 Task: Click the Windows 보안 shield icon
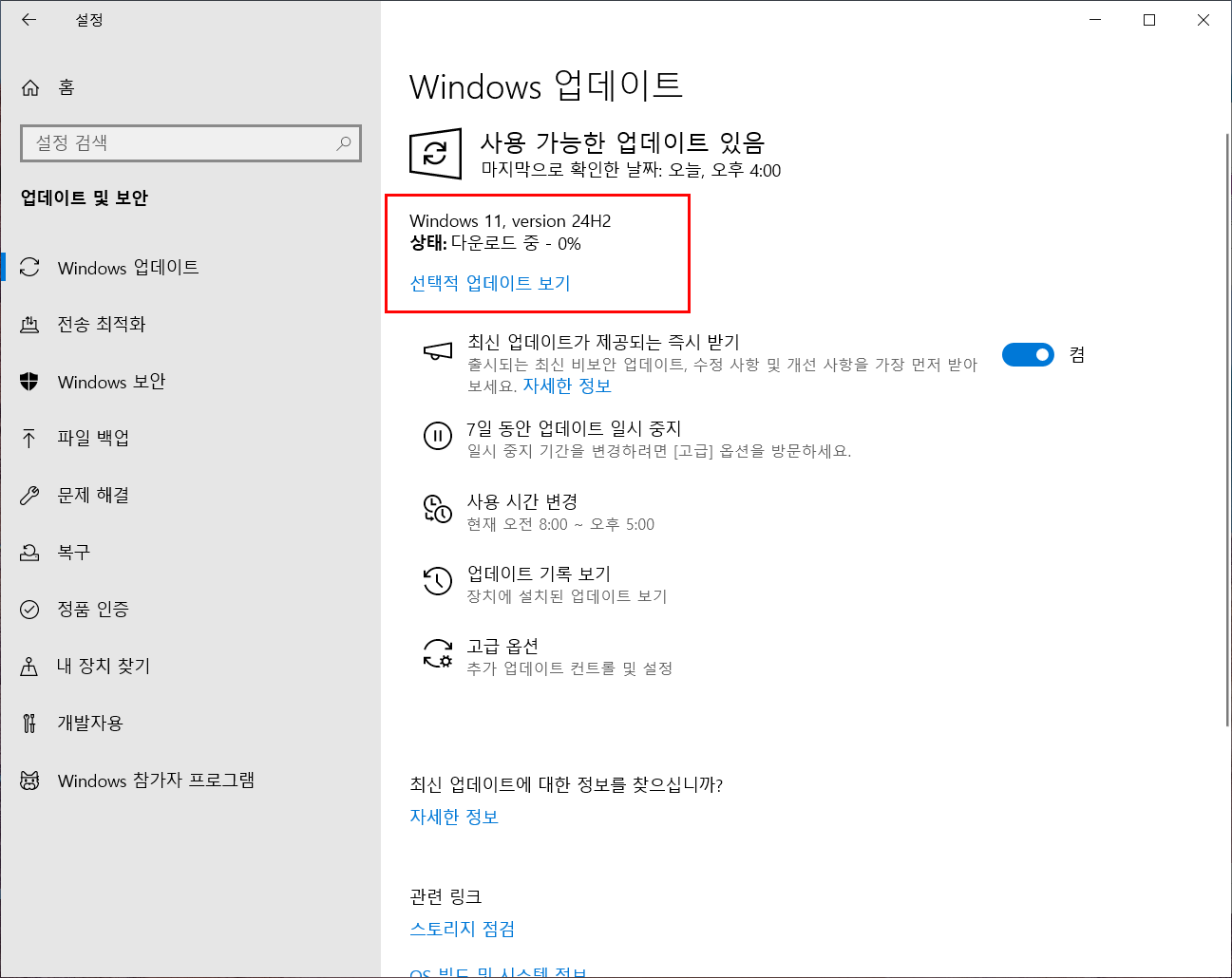point(29,382)
